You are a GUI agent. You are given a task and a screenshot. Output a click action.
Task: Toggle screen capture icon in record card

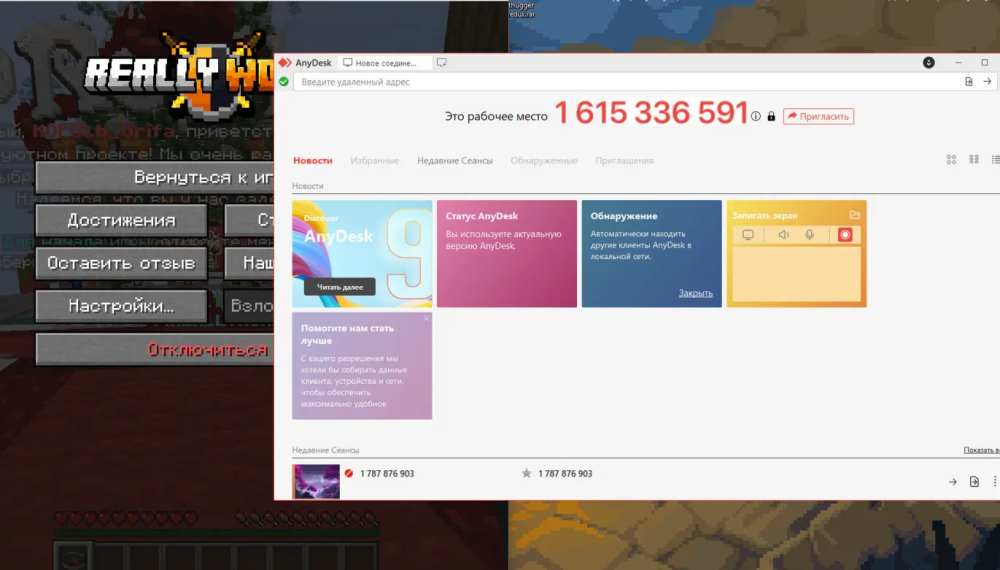tap(748, 235)
